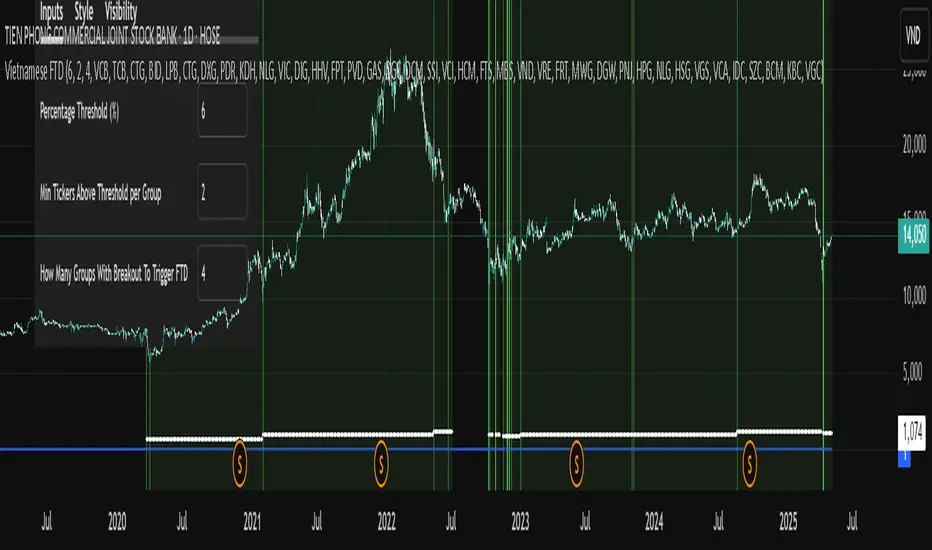The width and height of the screenshot is (932, 550).
Task: Click the How Many Groups With Breakout label
Action: pos(114,274)
